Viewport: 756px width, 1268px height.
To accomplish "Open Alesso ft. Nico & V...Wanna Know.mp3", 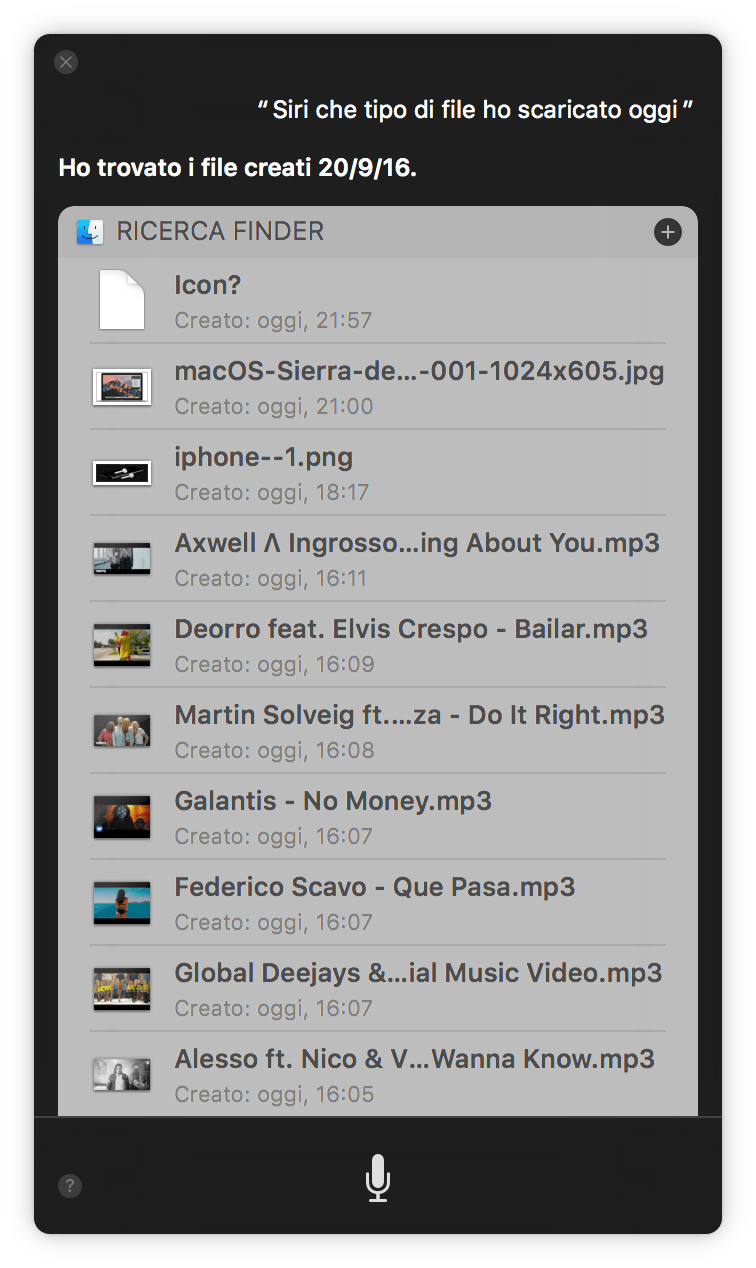I will [415, 1060].
